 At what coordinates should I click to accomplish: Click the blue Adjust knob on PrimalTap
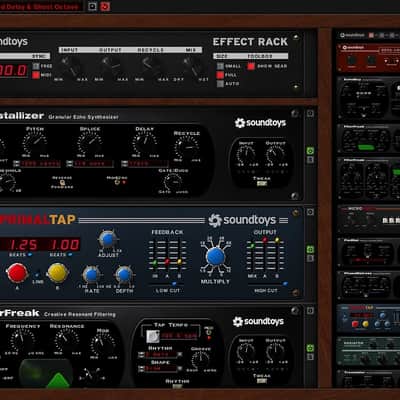click(x=107, y=239)
